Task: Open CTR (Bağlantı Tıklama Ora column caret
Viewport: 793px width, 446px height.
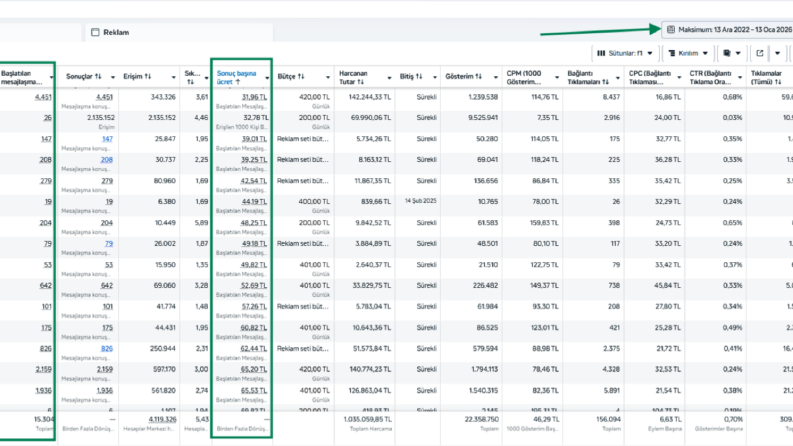Action: point(740,77)
